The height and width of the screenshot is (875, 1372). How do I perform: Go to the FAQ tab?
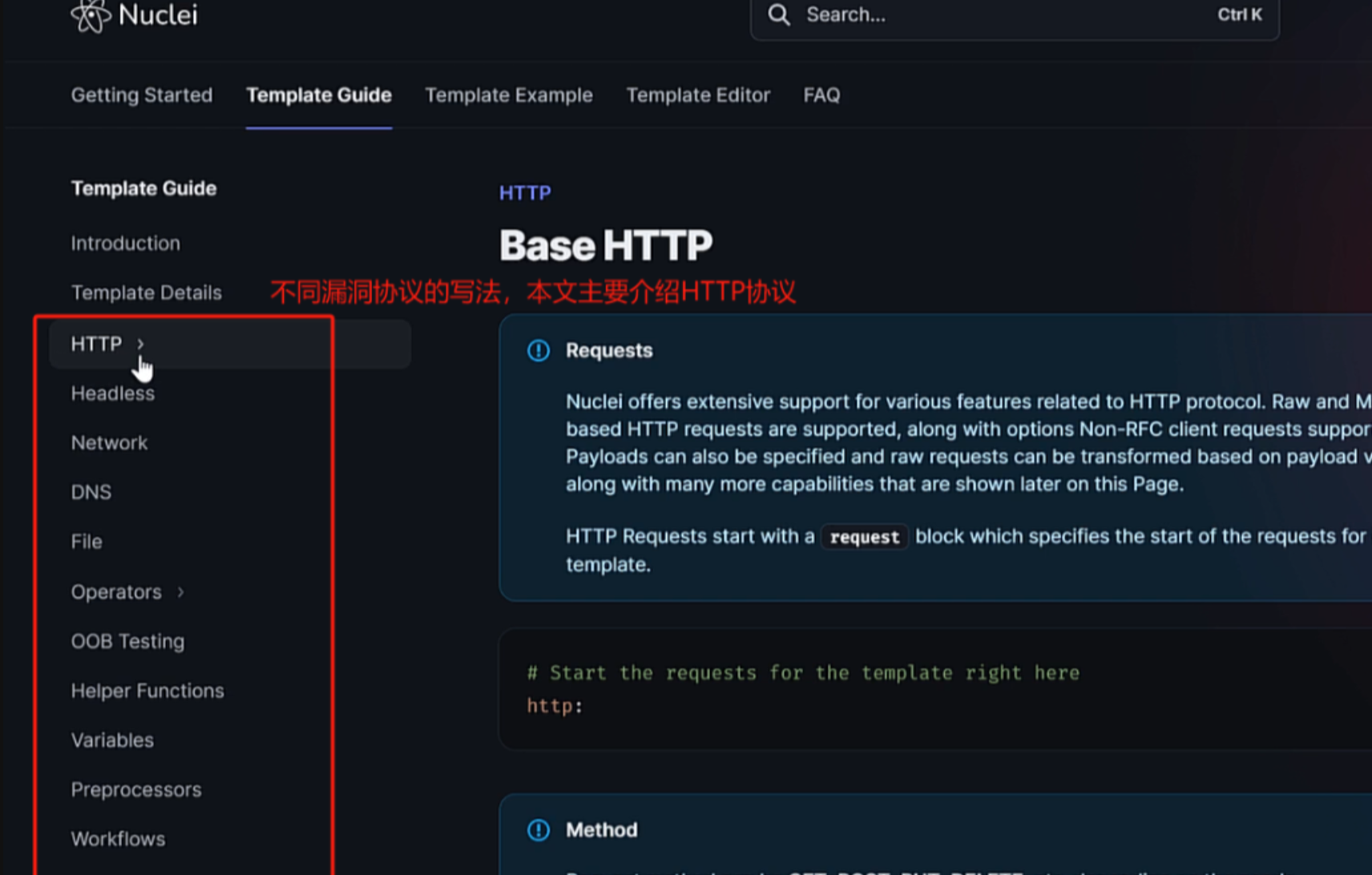[x=821, y=95]
